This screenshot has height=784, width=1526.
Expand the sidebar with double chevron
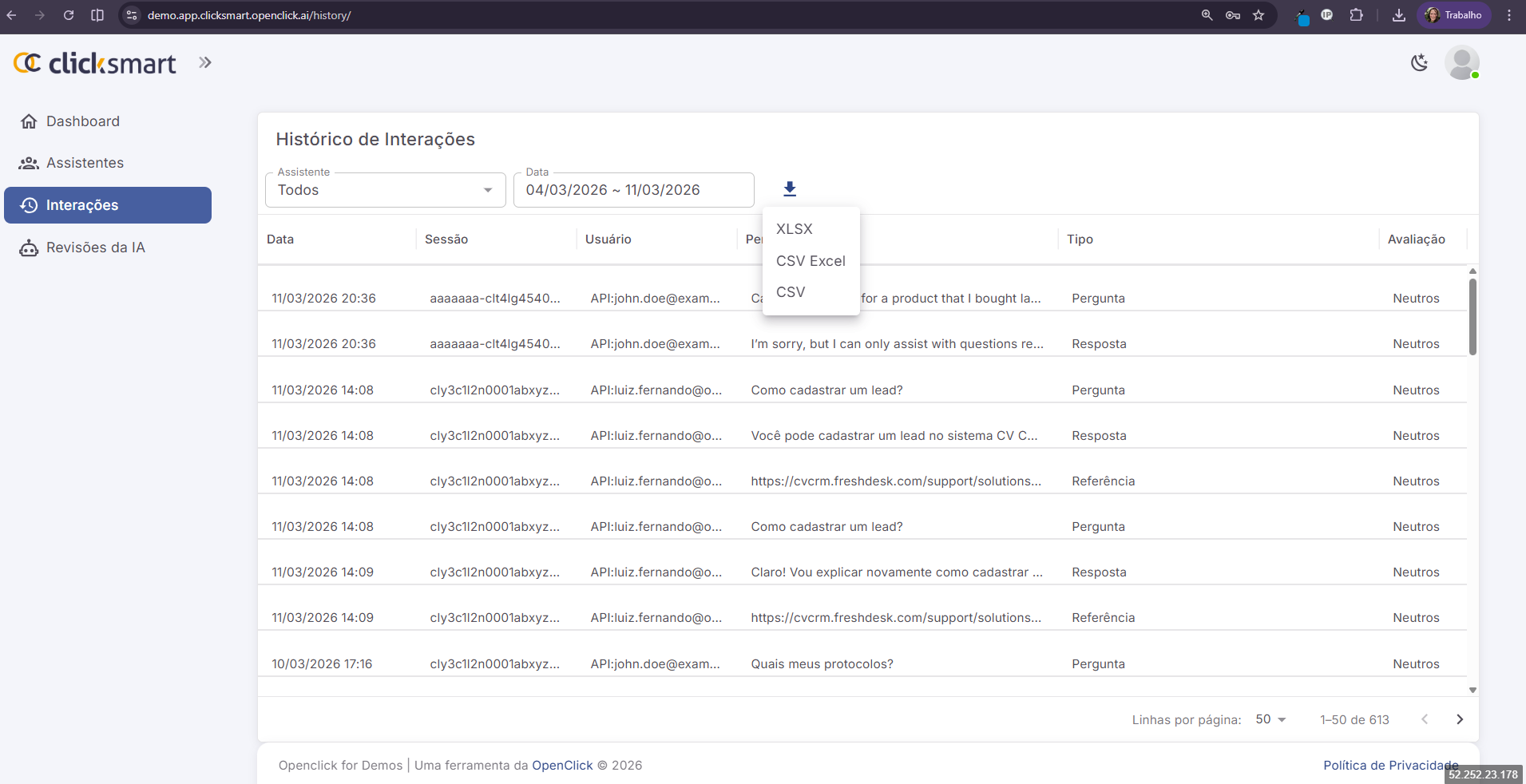point(205,63)
